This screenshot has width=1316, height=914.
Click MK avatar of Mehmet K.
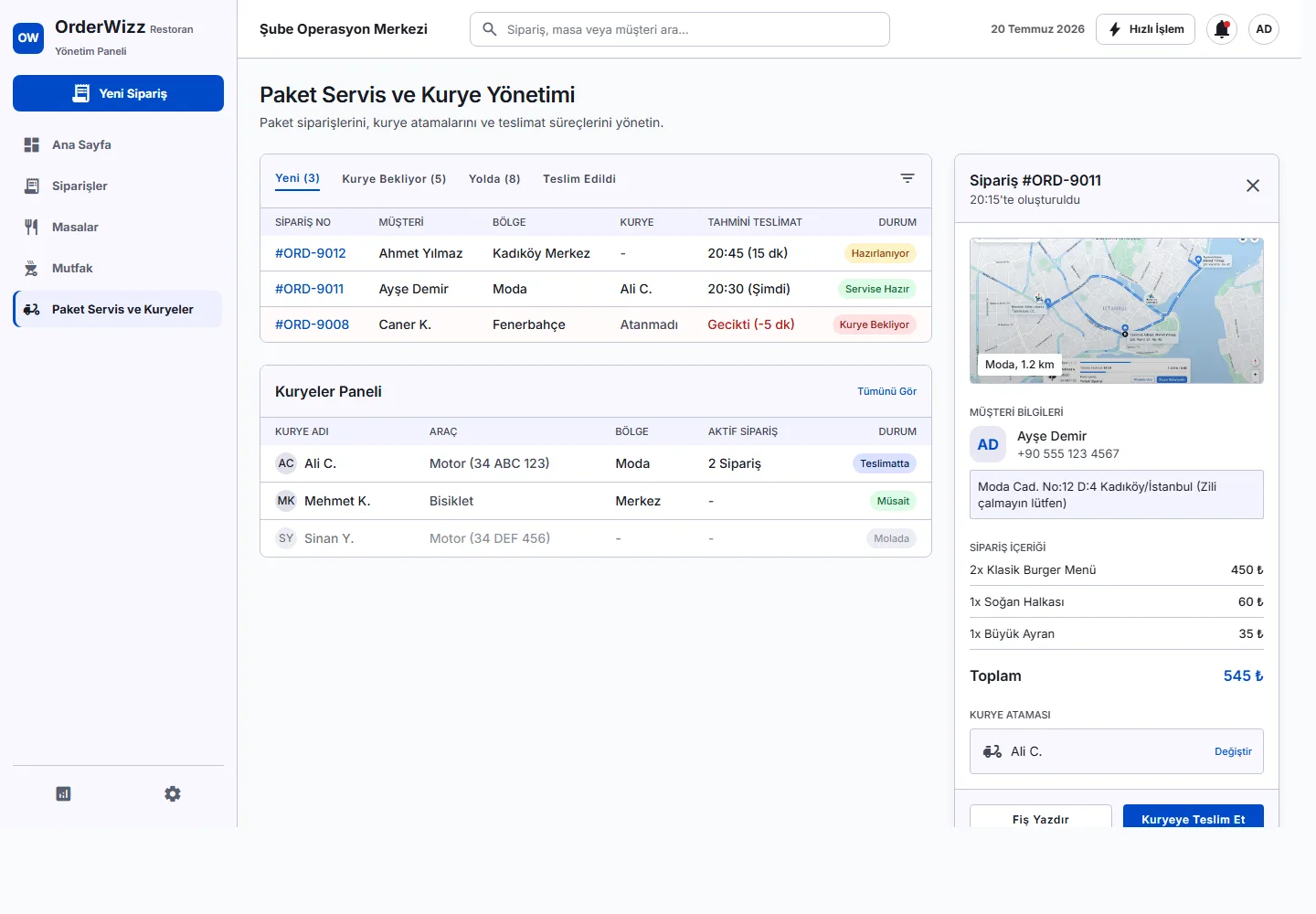click(286, 501)
